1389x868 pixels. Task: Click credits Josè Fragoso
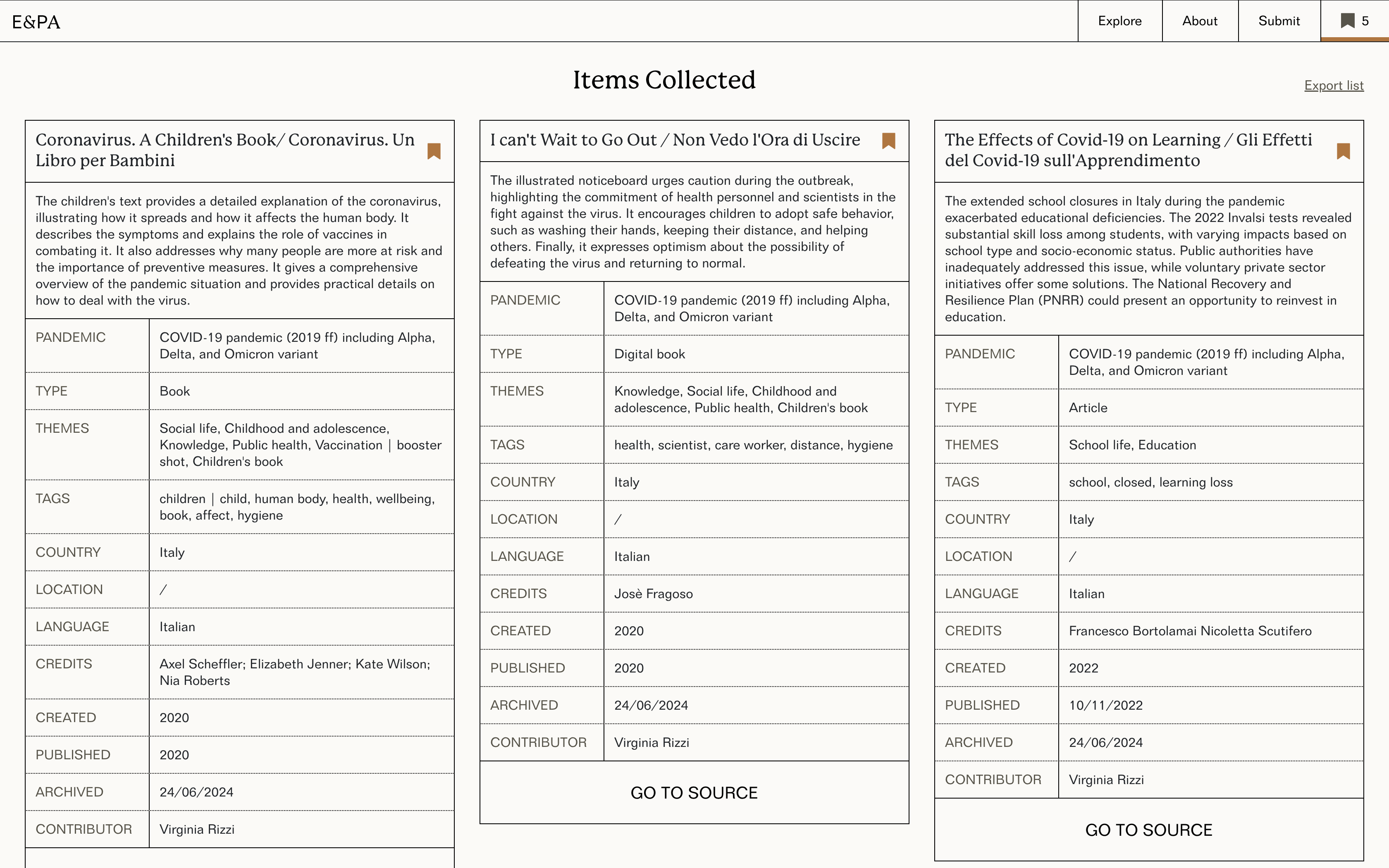click(653, 594)
